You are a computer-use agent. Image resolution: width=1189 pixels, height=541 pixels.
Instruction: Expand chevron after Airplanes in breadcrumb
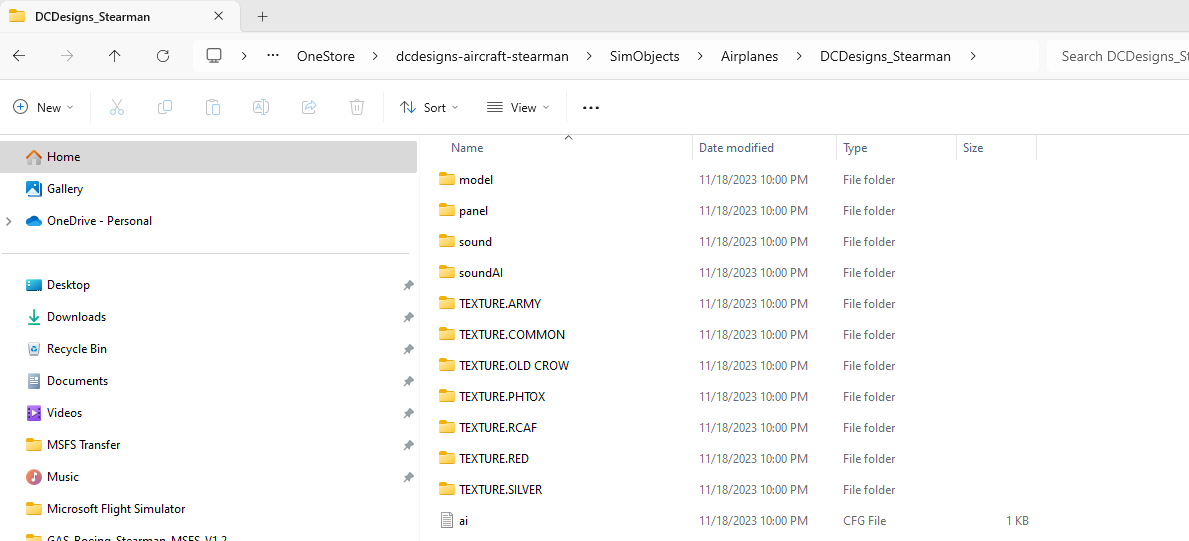pyautogui.click(x=798, y=55)
